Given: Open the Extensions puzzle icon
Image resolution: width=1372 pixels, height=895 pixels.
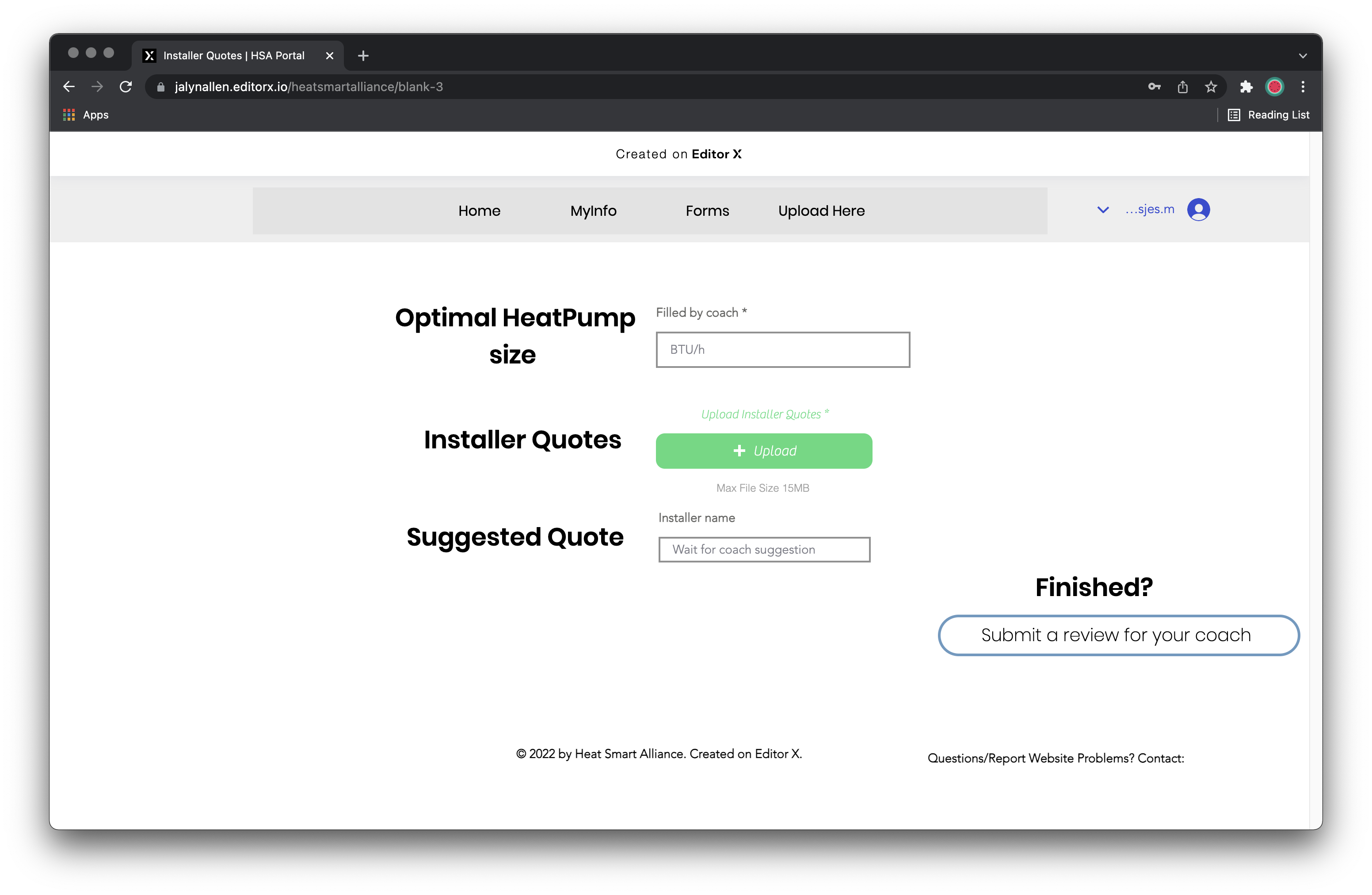Looking at the screenshot, I should (1246, 87).
